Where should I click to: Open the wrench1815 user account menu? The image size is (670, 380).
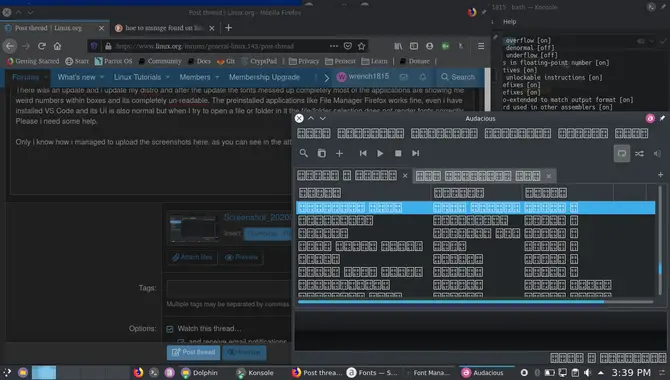coord(363,77)
